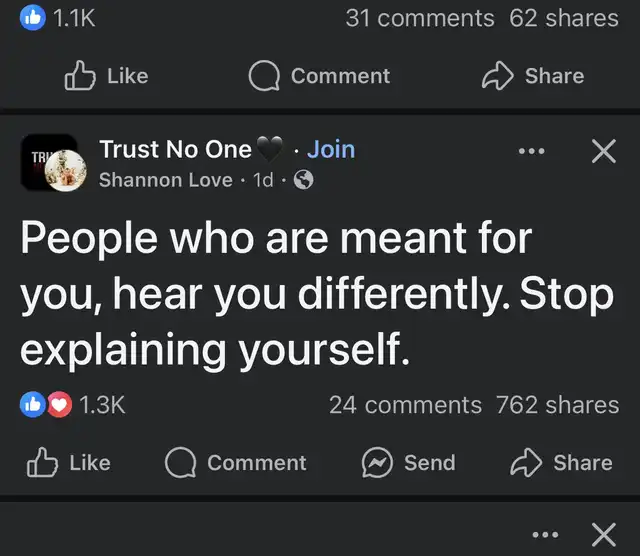The width and height of the screenshot is (640, 556).
Task: Open 31 comments on top post
Action: point(420,18)
